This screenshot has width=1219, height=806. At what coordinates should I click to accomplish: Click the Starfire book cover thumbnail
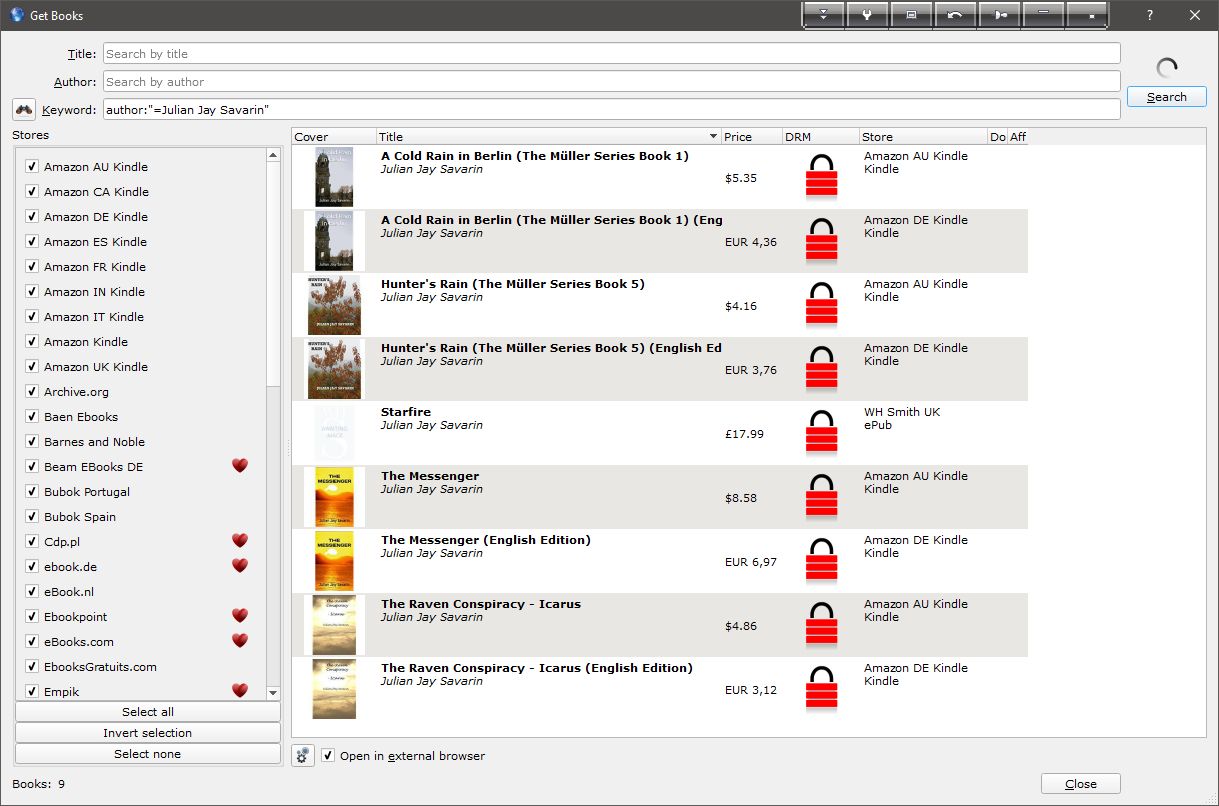tap(334, 433)
